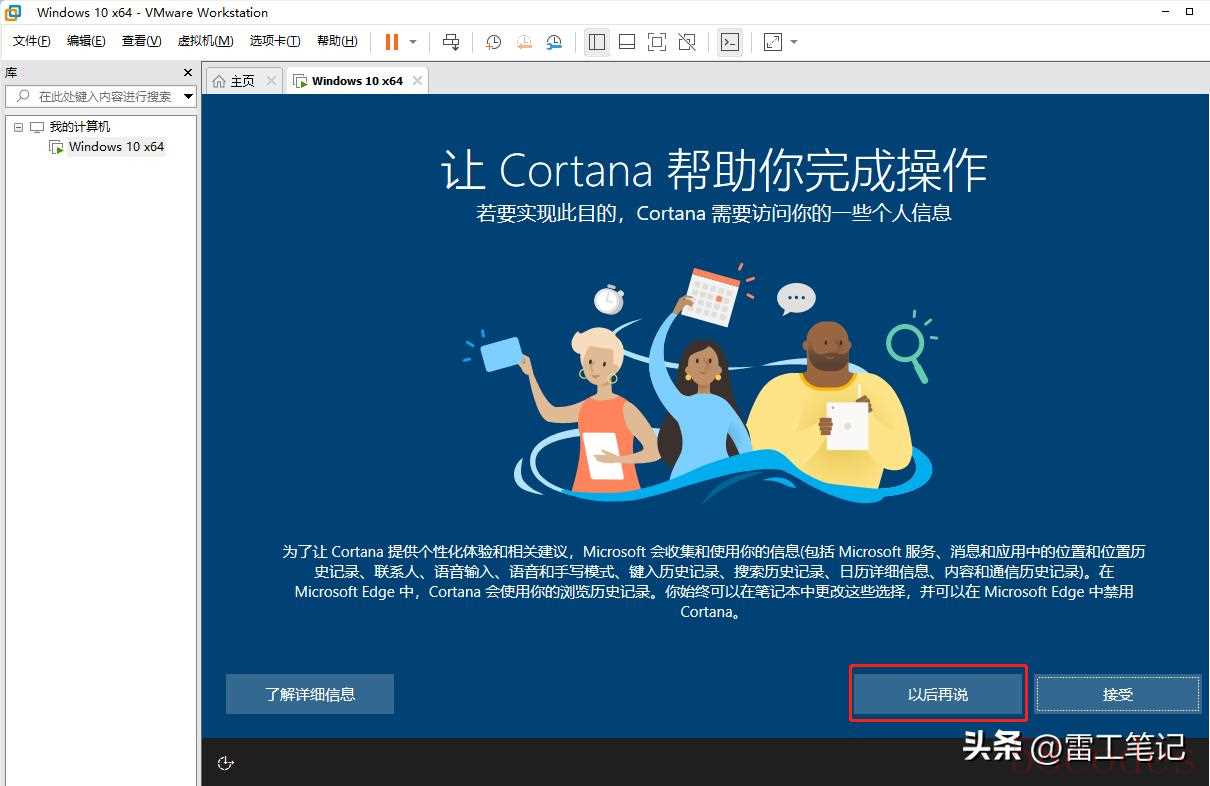Viewport: 1210px width, 786px height.
Task: Toggle the library sidebar panel display
Action: pyautogui.click(x=597, y=42)
